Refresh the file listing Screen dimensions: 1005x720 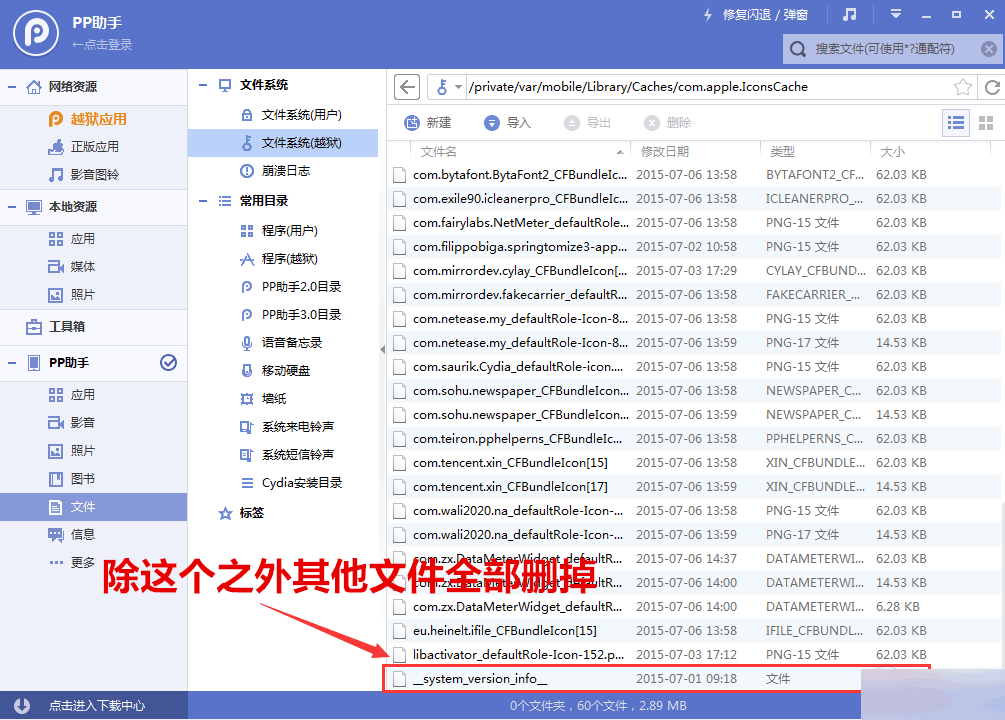992,87
